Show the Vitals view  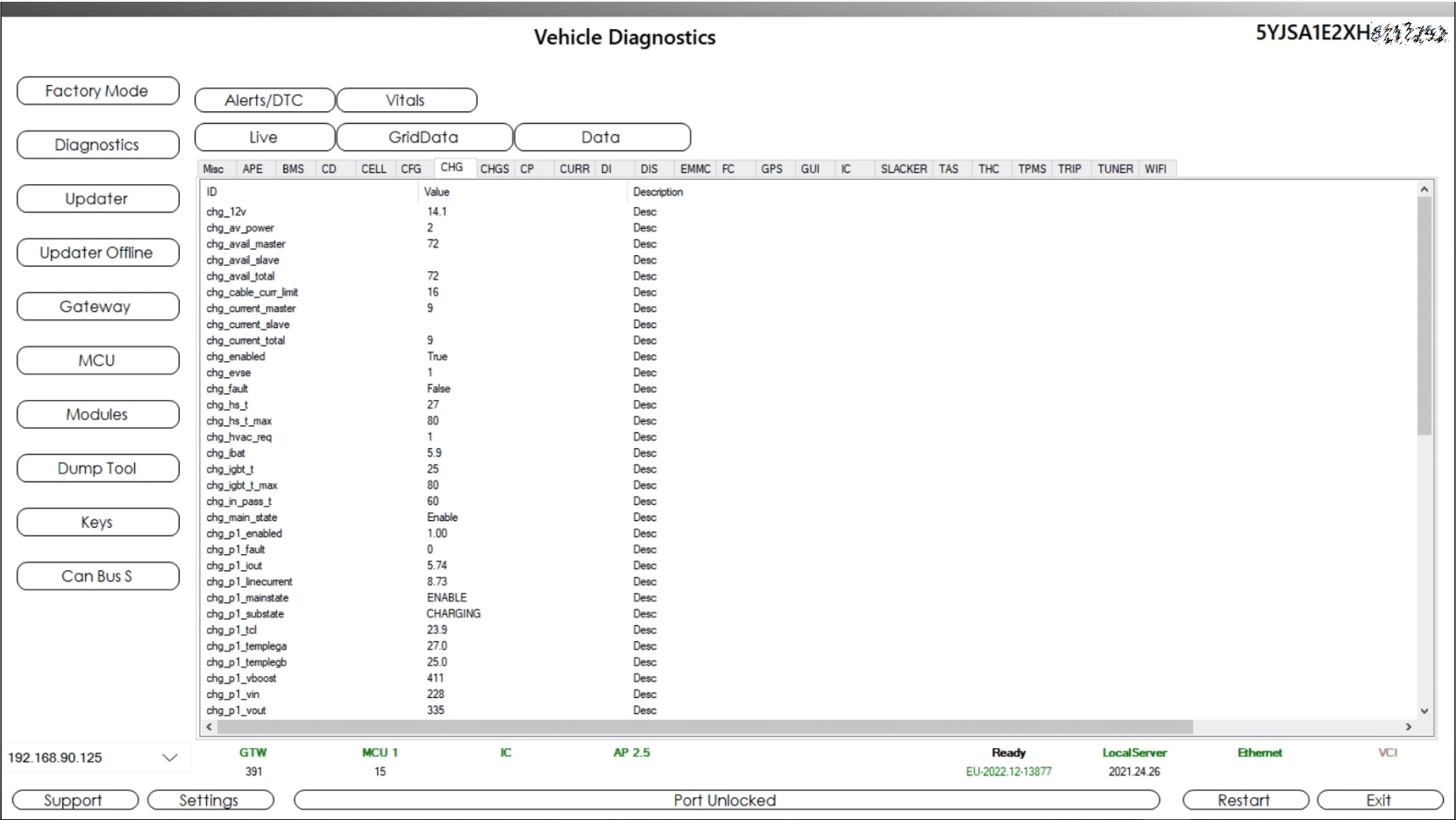coord(407,100)
